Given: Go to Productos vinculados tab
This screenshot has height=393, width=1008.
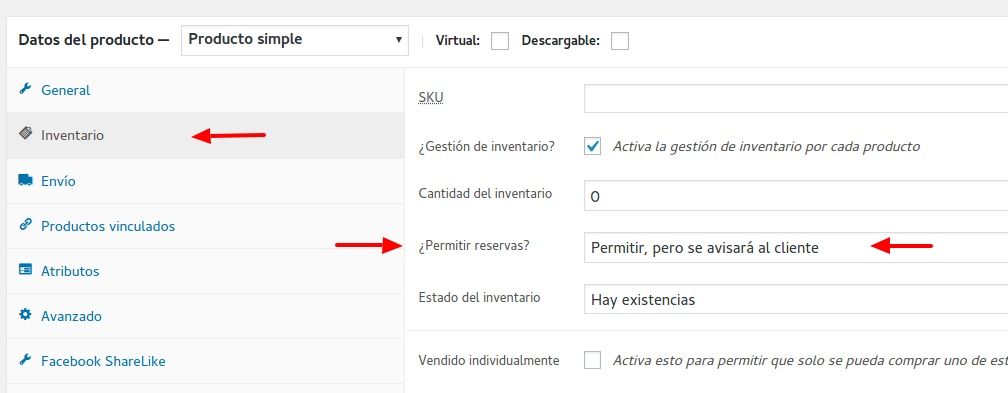Looking at the screenshot, I should pyautogui.click(x=206, y=226).
